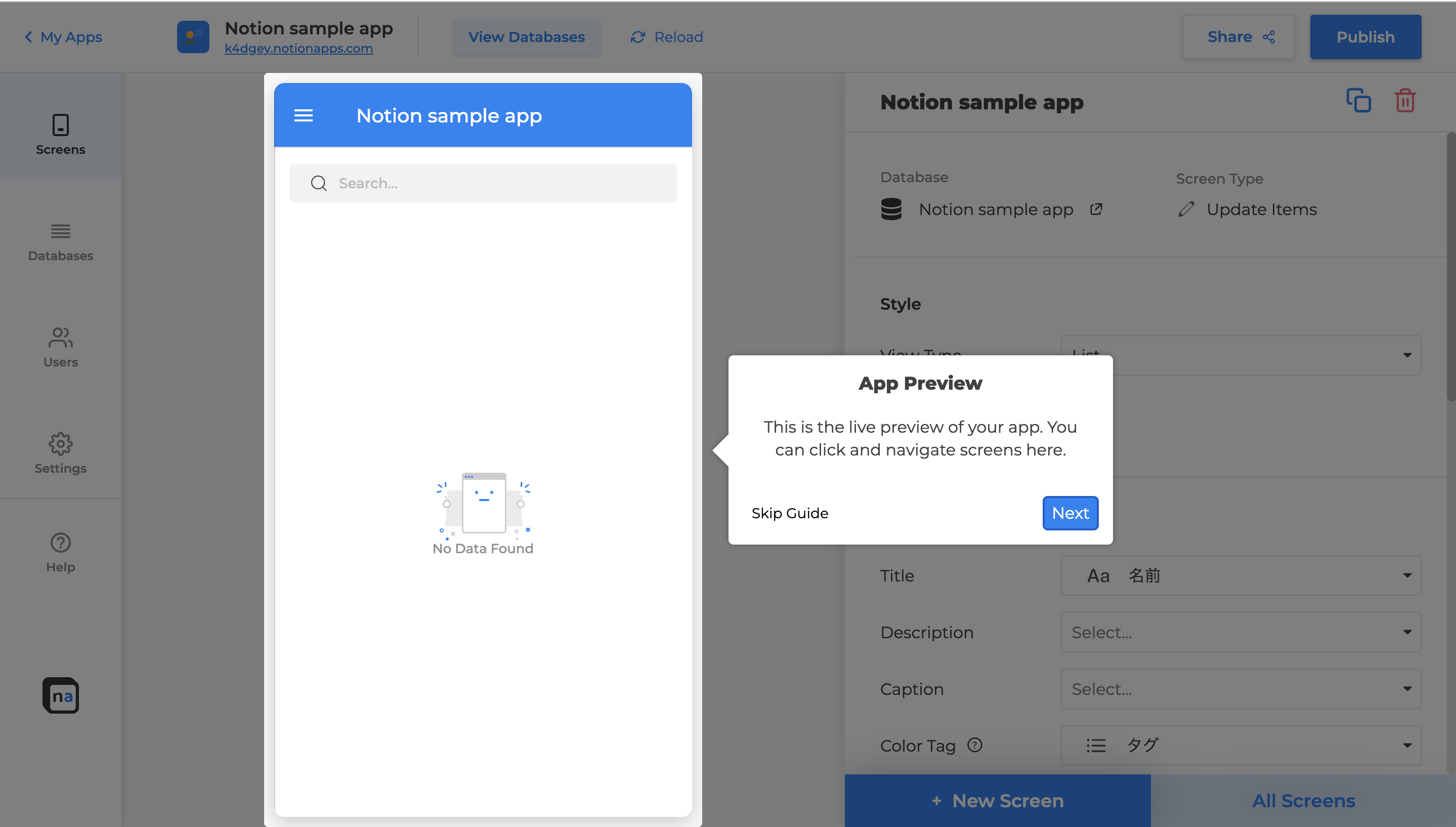Open the k4dgey.notionapps.com link
The width and height of the screenshot is (1456, 827).
[x=298, y=49]
